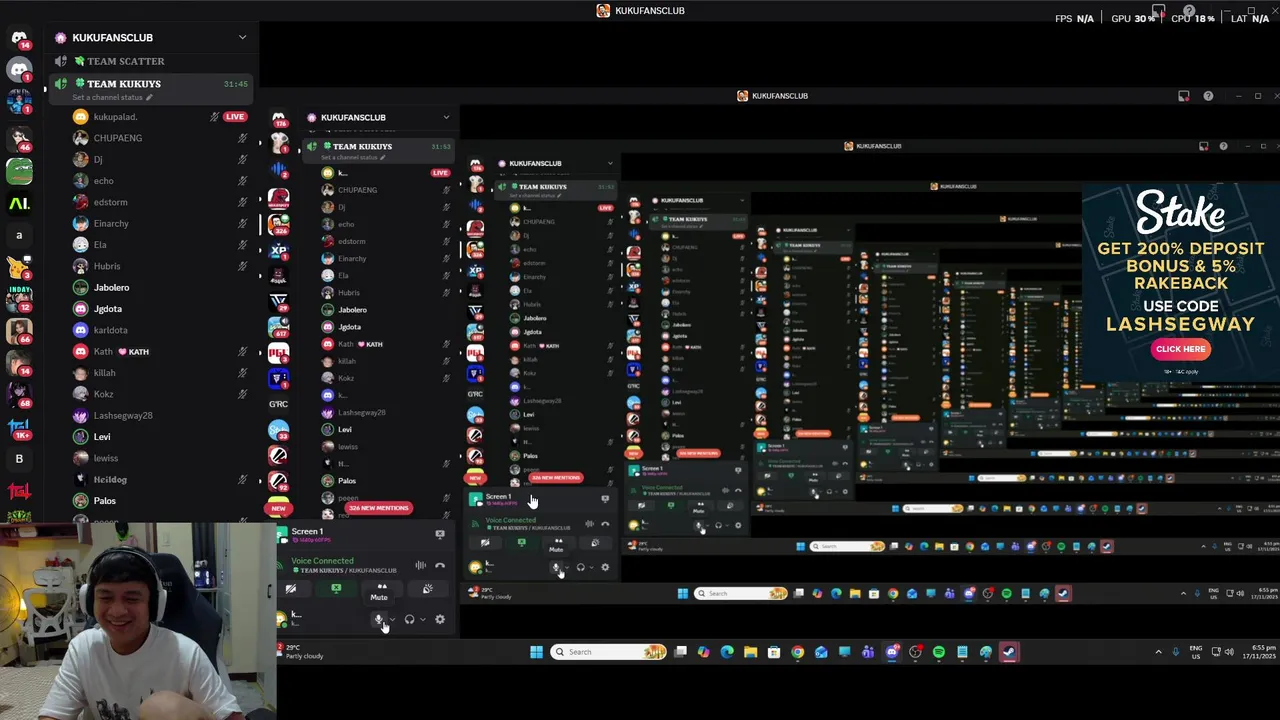Disconnect from voice in first nested panel
The height and width of the screenshot is (720, 1280).
440,565
